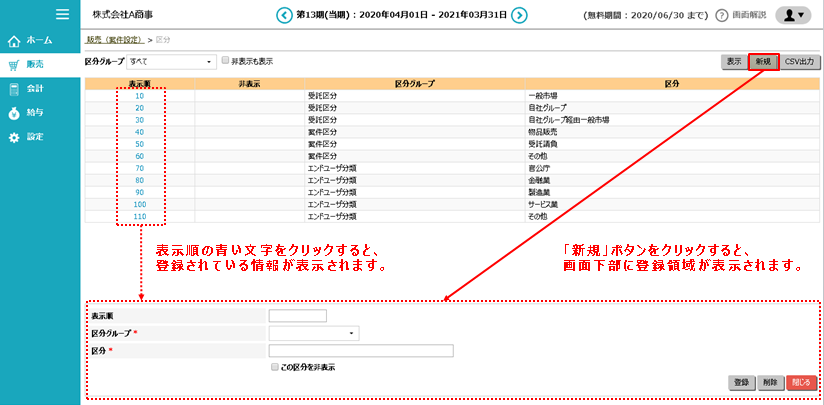Screen dimensions: 824x405
Task: Click the 表示順 input field
Action: (x=297, y=316)
